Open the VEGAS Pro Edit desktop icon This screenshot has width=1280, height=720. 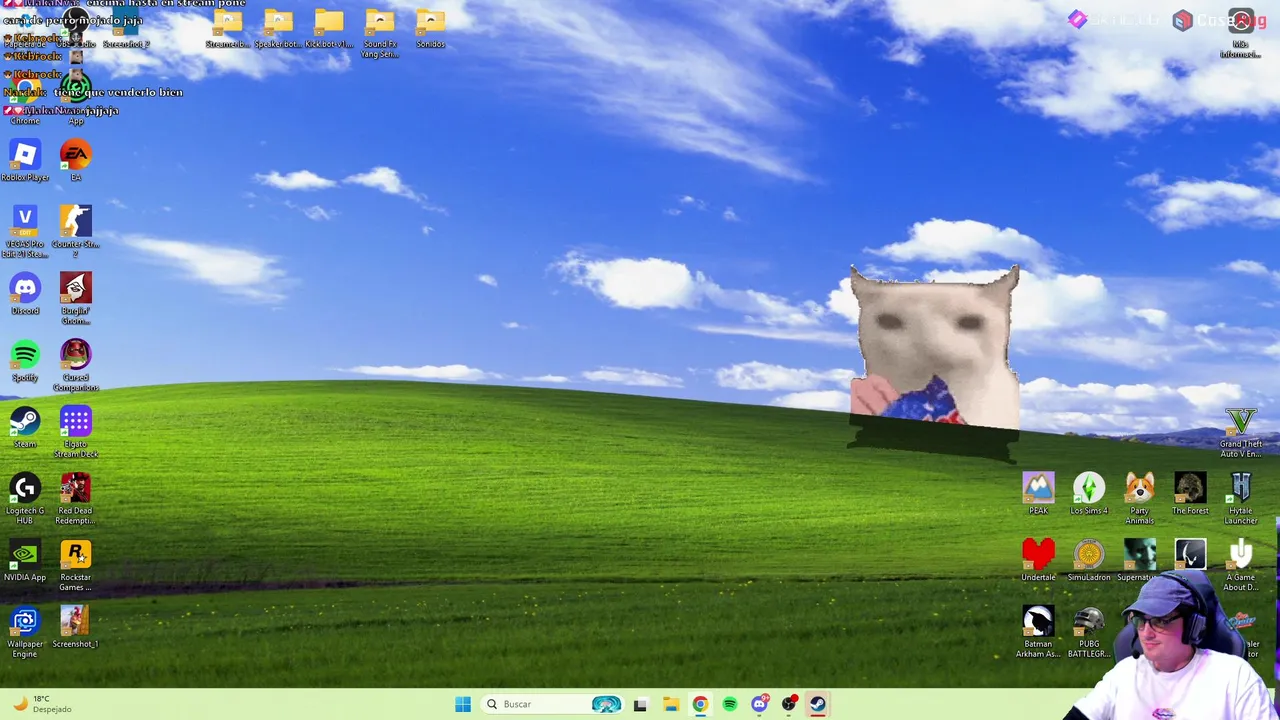[25, 232]
